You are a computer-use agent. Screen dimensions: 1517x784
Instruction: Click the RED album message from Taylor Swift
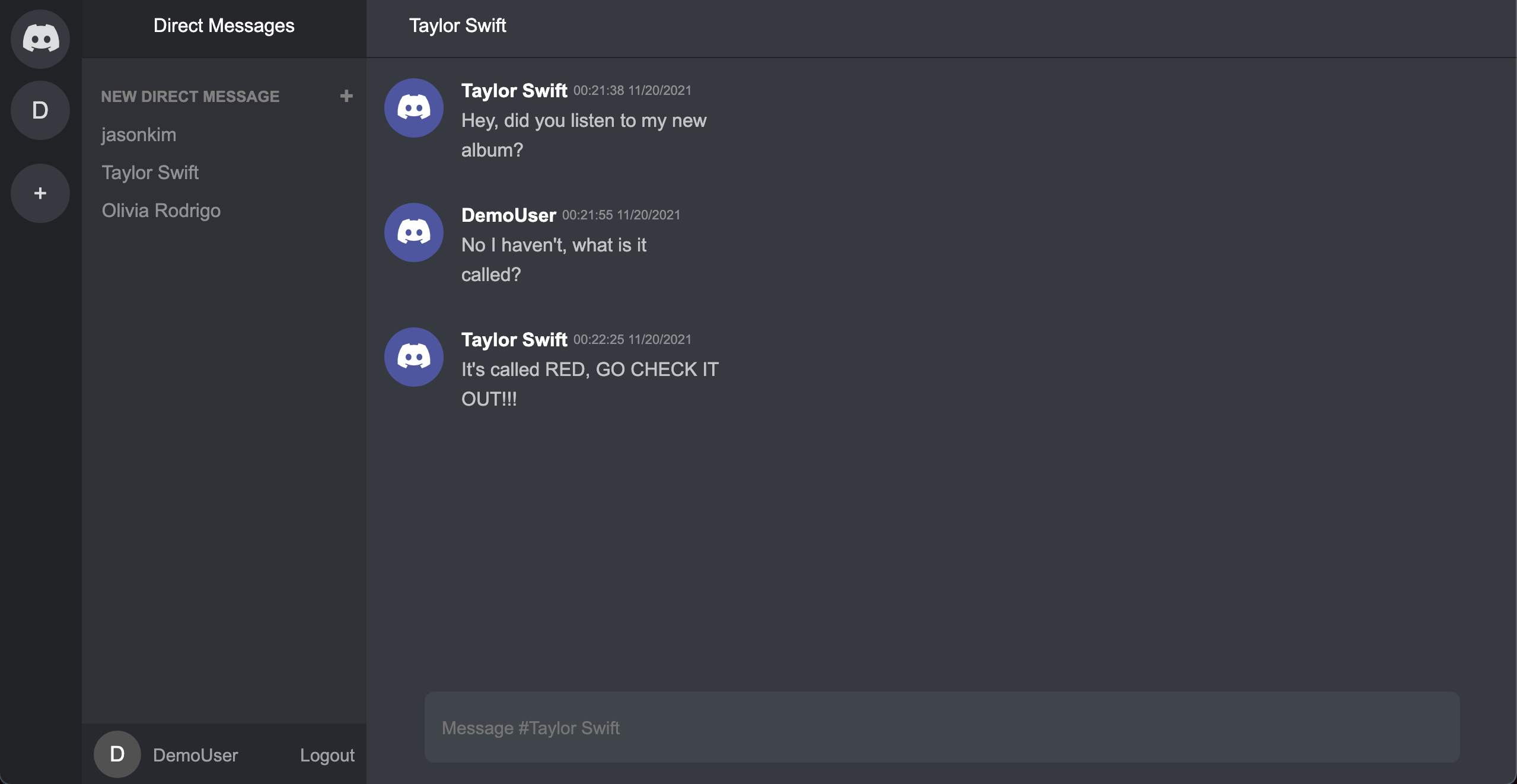589,384
